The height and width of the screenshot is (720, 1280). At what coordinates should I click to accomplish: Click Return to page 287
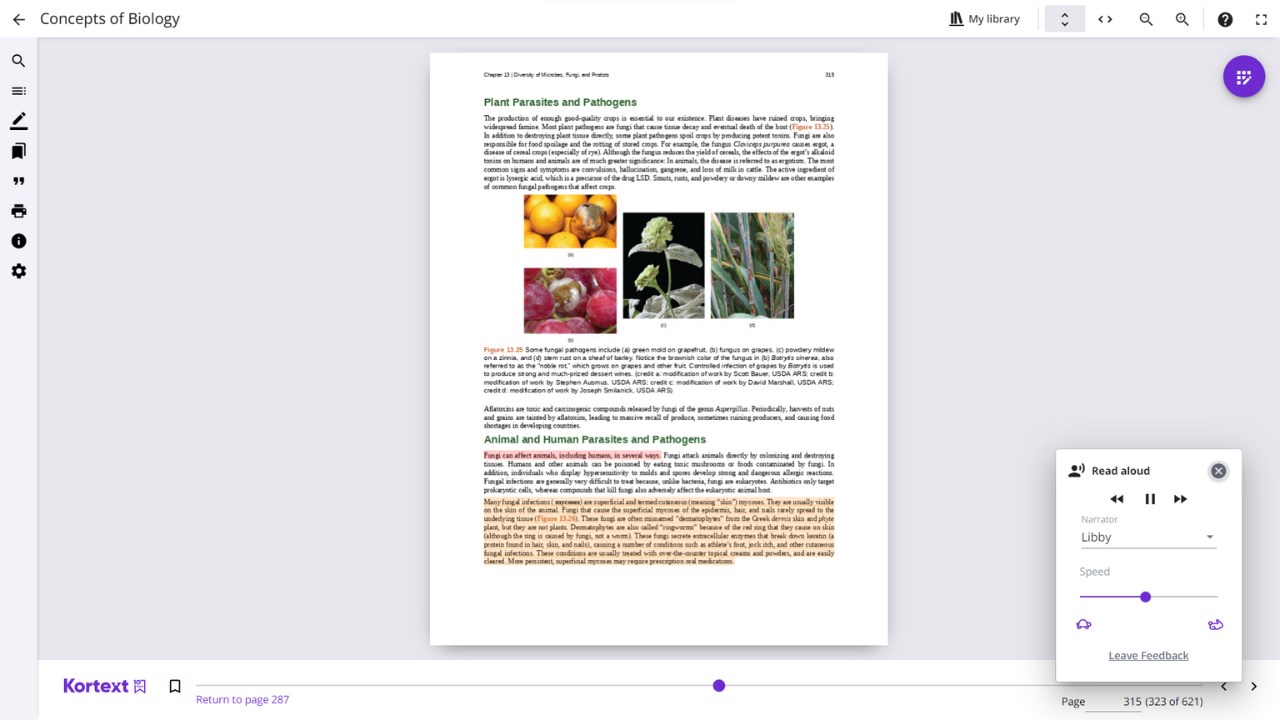[242, 699]
